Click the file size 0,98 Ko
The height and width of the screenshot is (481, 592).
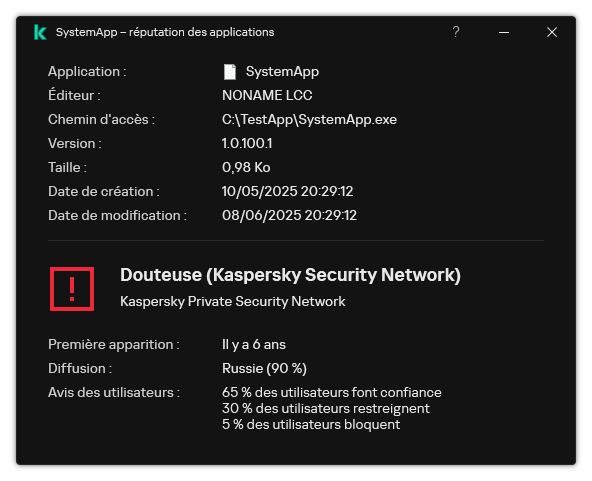(246, 168)
